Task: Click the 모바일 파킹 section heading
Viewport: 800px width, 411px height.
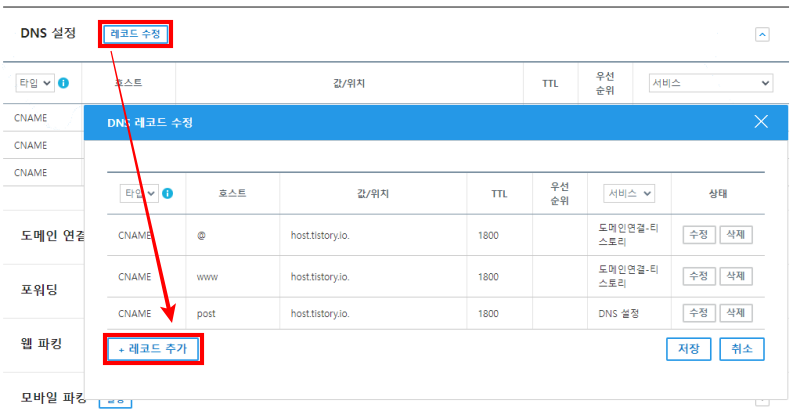Action: pyautogui.click(x=53, y=397)
